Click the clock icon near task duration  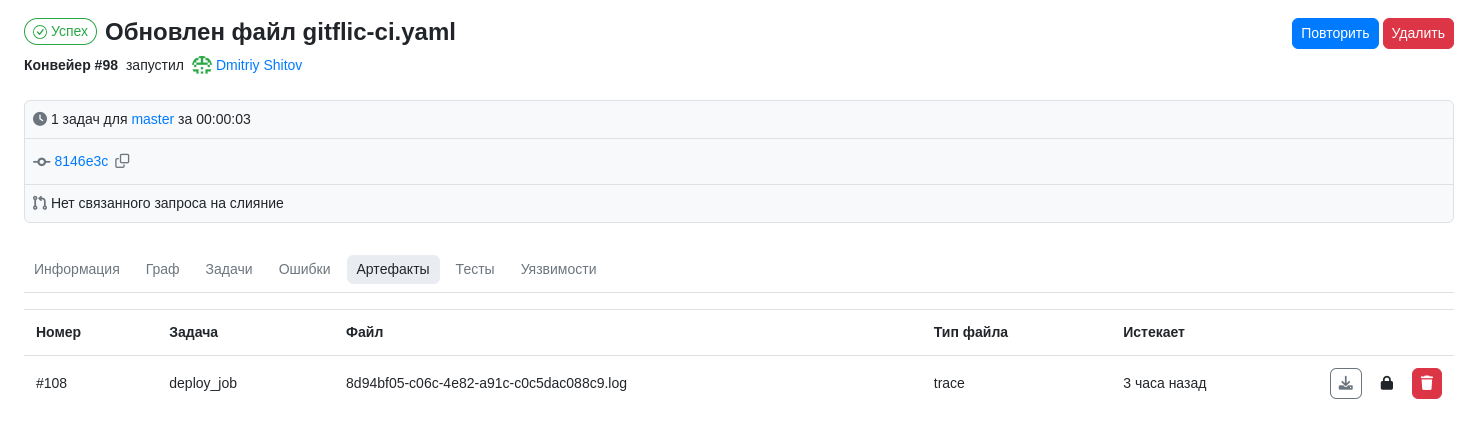point(40,119)
